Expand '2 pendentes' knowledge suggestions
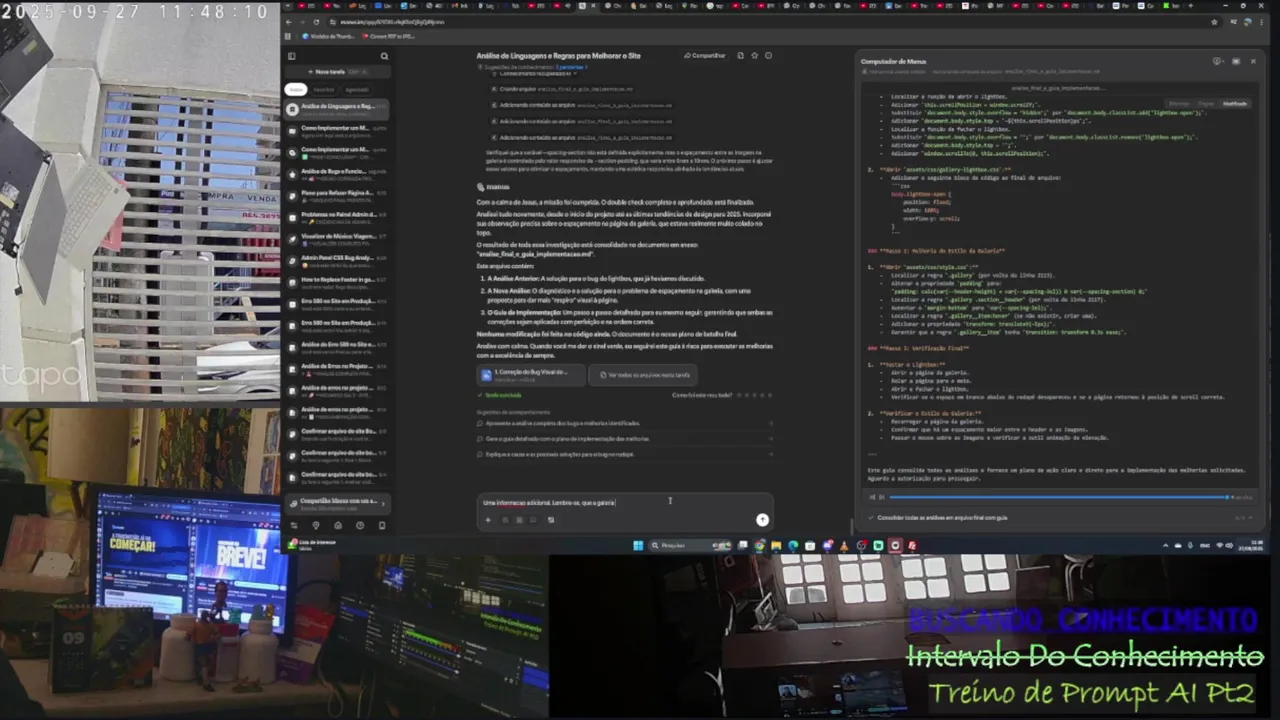 point(571,67)
